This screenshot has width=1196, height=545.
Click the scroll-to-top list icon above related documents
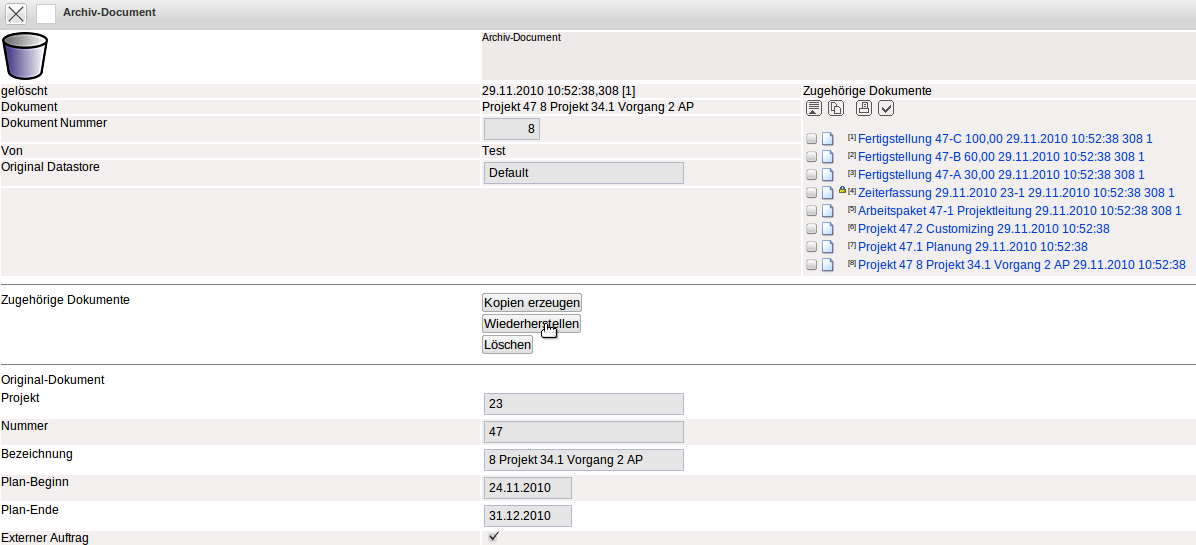813,108
